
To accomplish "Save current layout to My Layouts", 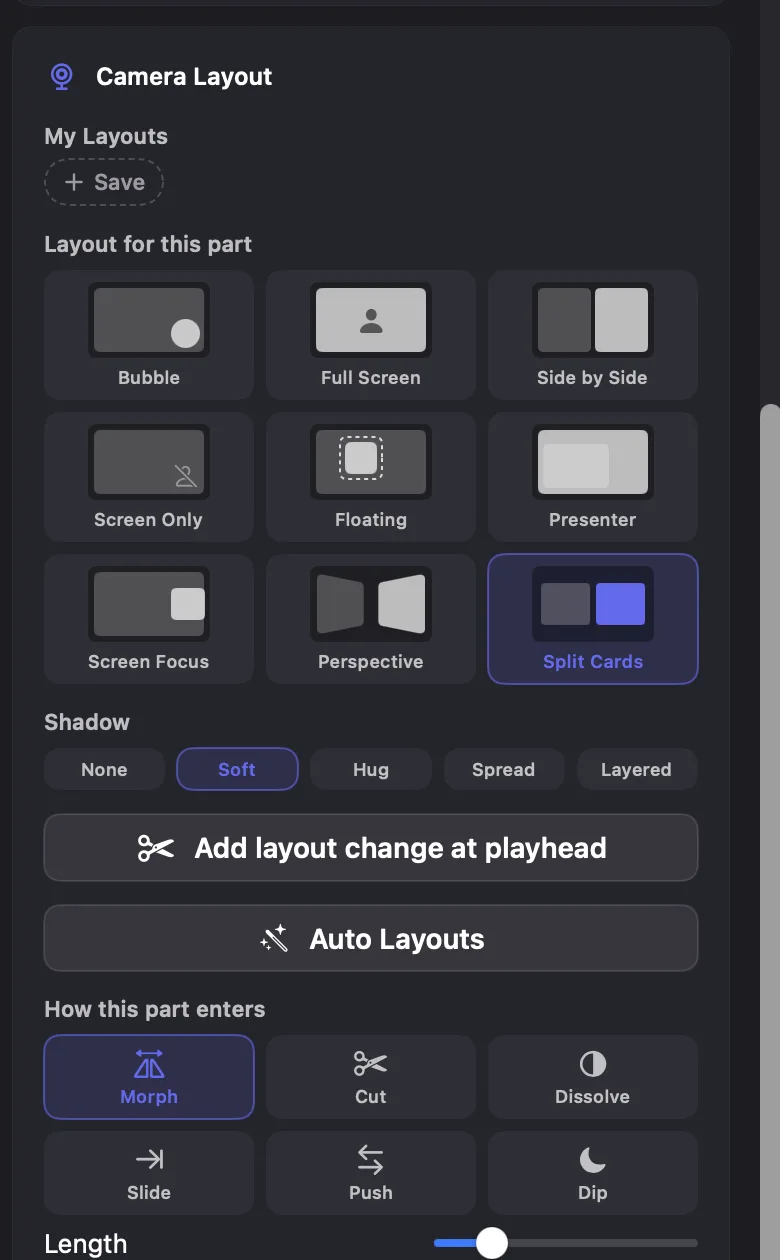I will tap(104, 182).
